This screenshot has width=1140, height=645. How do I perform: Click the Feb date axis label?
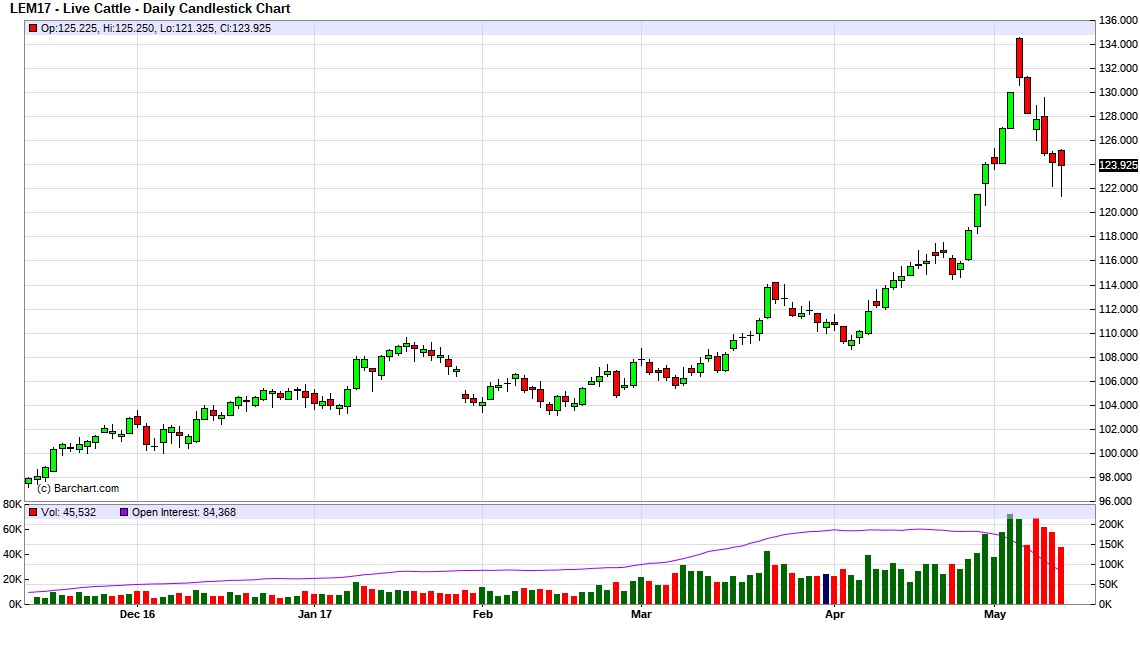[483, 614]
